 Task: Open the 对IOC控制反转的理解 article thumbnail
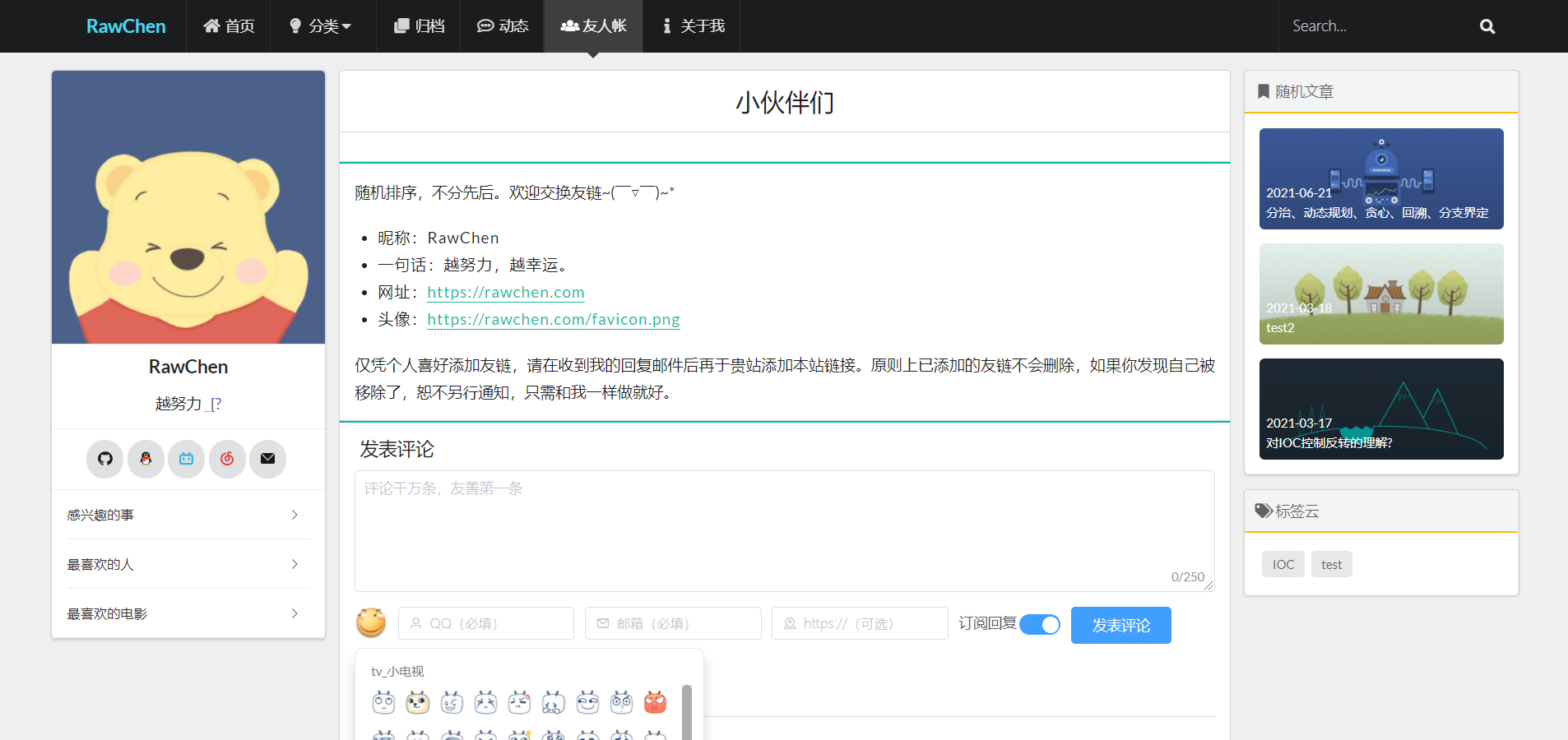(1381, 409)
